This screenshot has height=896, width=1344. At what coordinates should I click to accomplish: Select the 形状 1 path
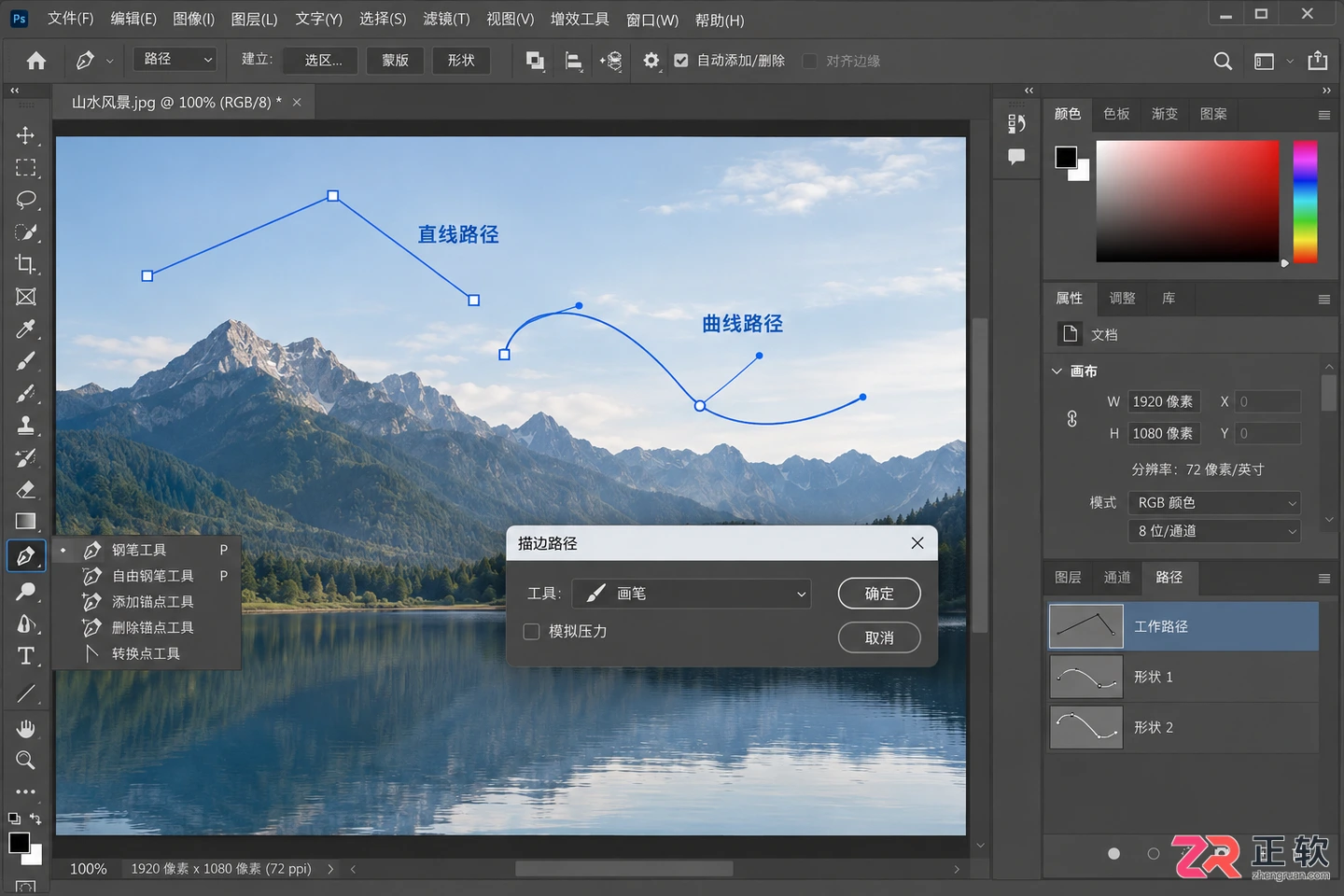click(1183, 677)
